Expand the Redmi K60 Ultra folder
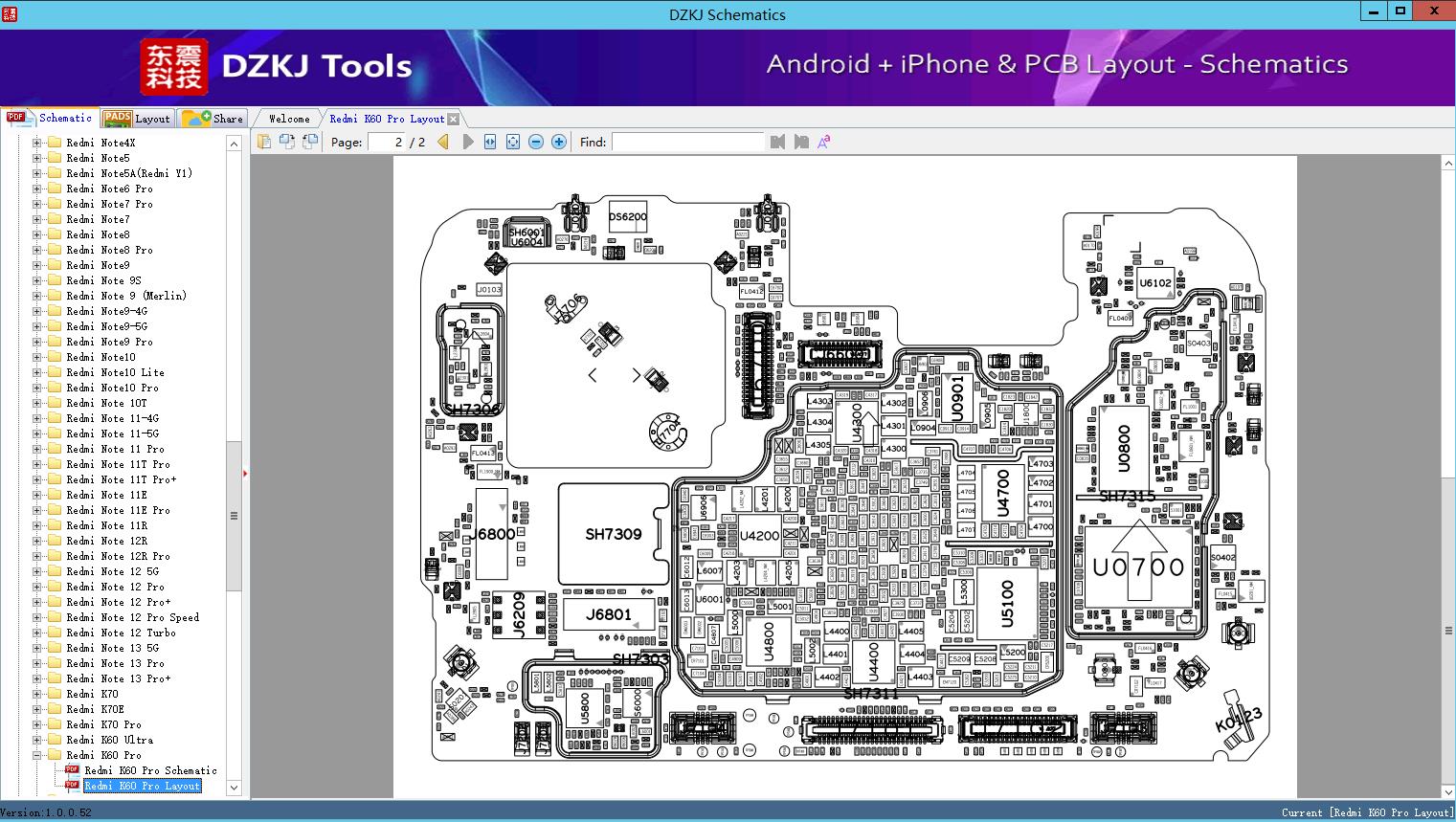This screenshot has width=1456, height=822. tap(37, 740)
